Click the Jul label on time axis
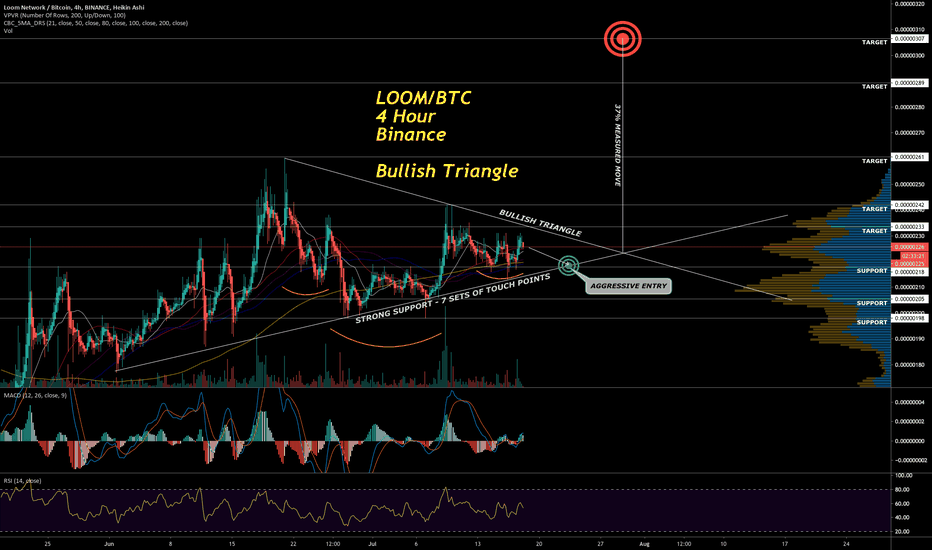The height and width of the screenshot is (550, 932). coord(373,543)
